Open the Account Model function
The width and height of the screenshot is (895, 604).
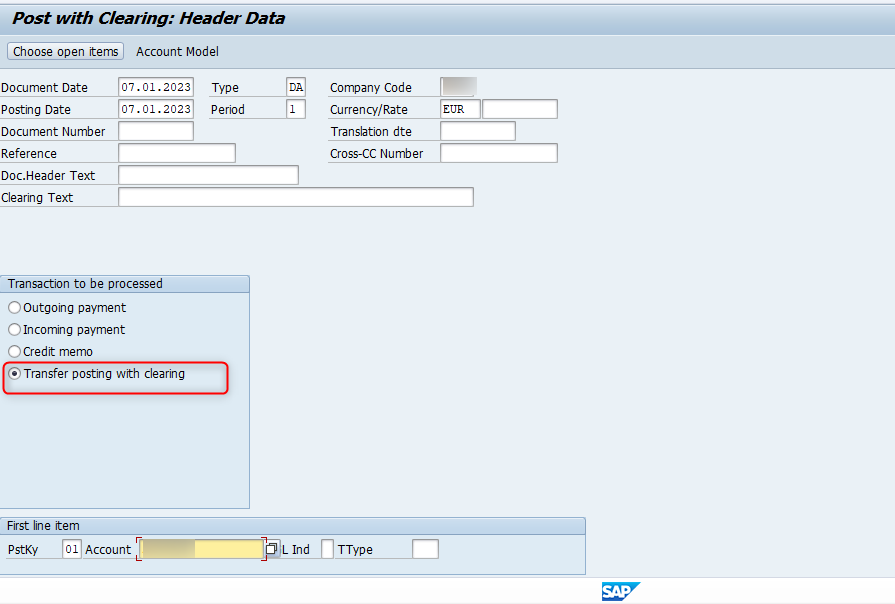[x=177, y=51]
